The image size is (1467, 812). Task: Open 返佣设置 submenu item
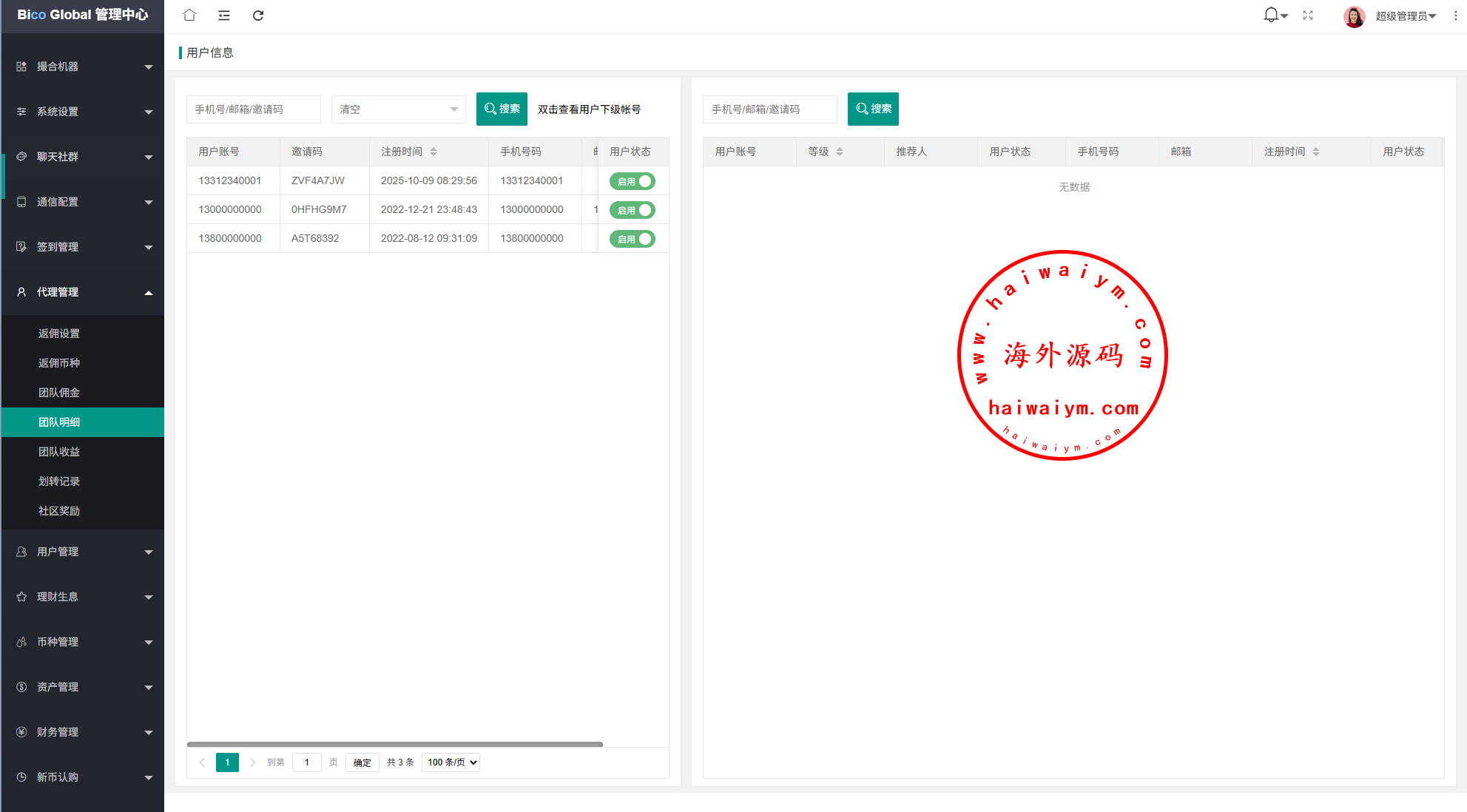(59, 334)
